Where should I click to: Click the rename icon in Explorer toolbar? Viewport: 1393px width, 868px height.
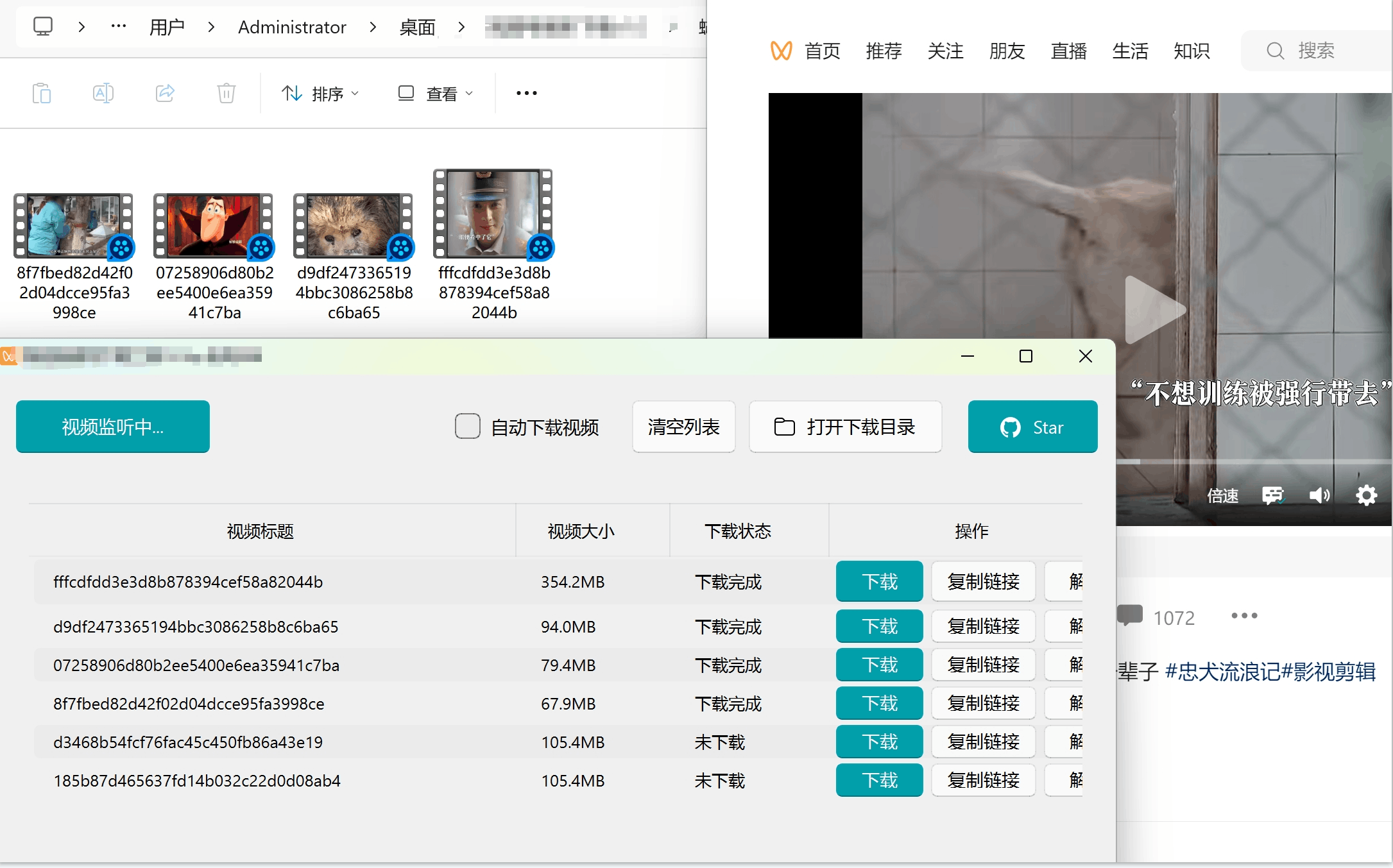(x=103, y=94)
